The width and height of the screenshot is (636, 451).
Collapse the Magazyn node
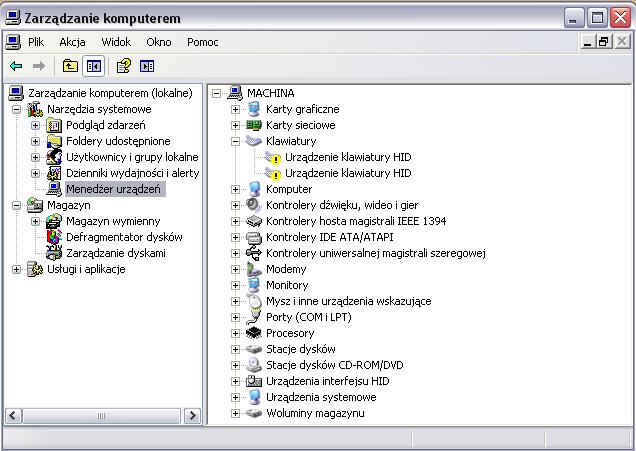(x=16, y=205)
